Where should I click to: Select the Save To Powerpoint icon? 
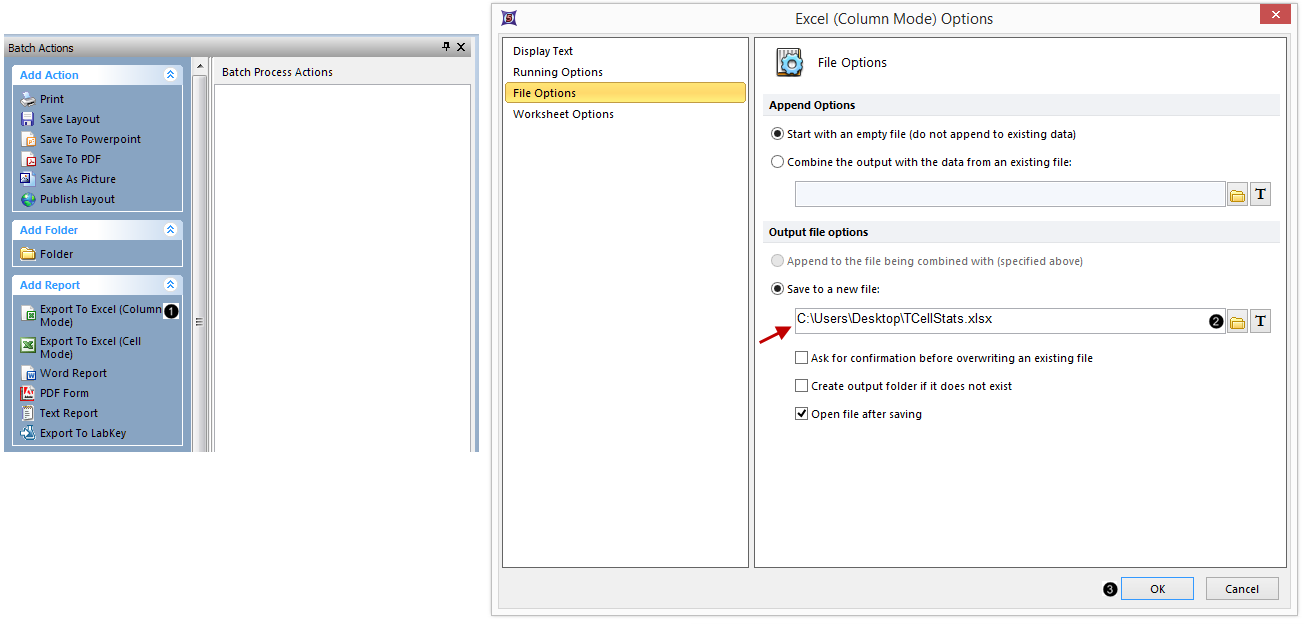28,139
